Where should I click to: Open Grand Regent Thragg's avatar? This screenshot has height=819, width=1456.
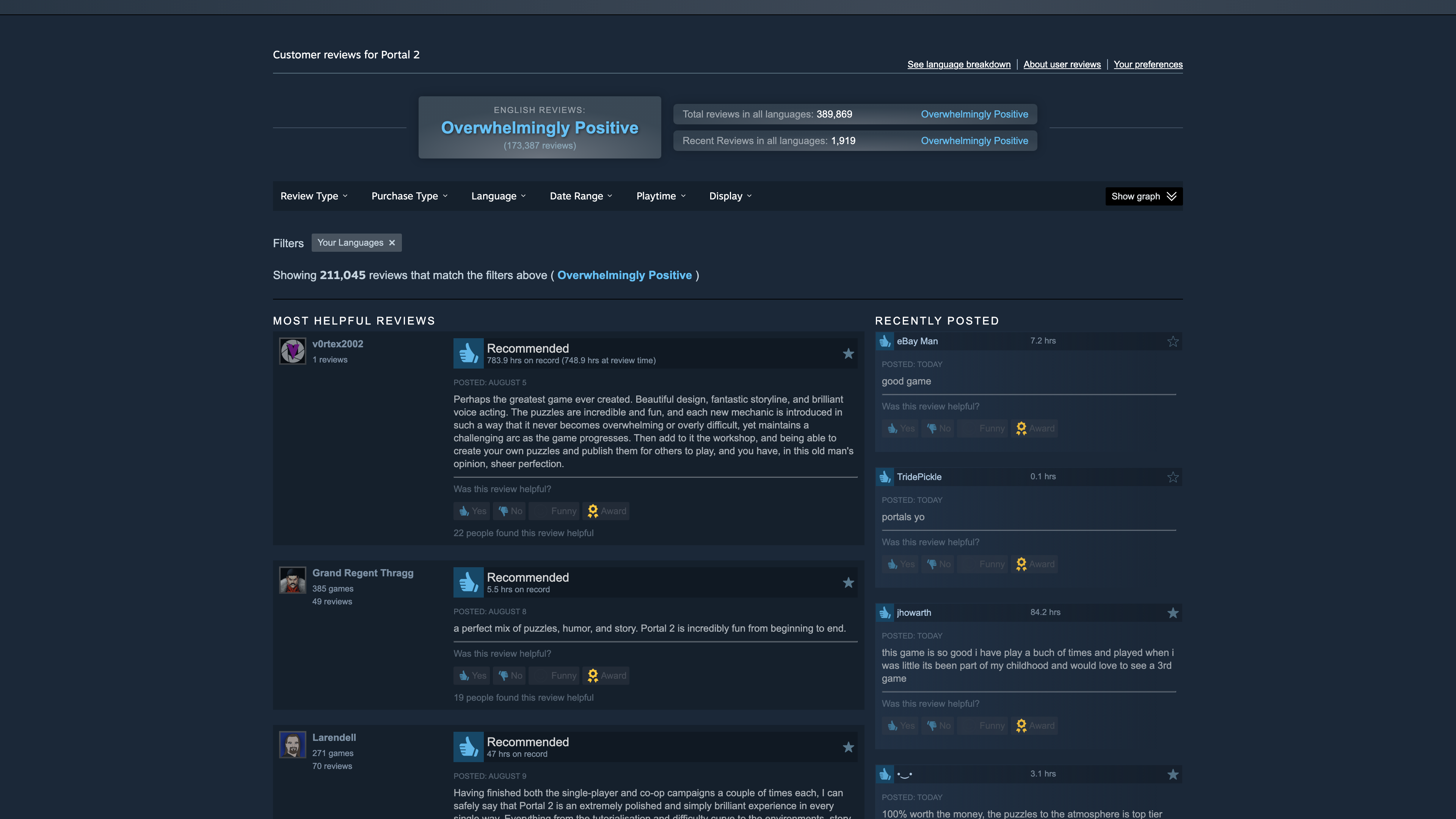(293, 580)
